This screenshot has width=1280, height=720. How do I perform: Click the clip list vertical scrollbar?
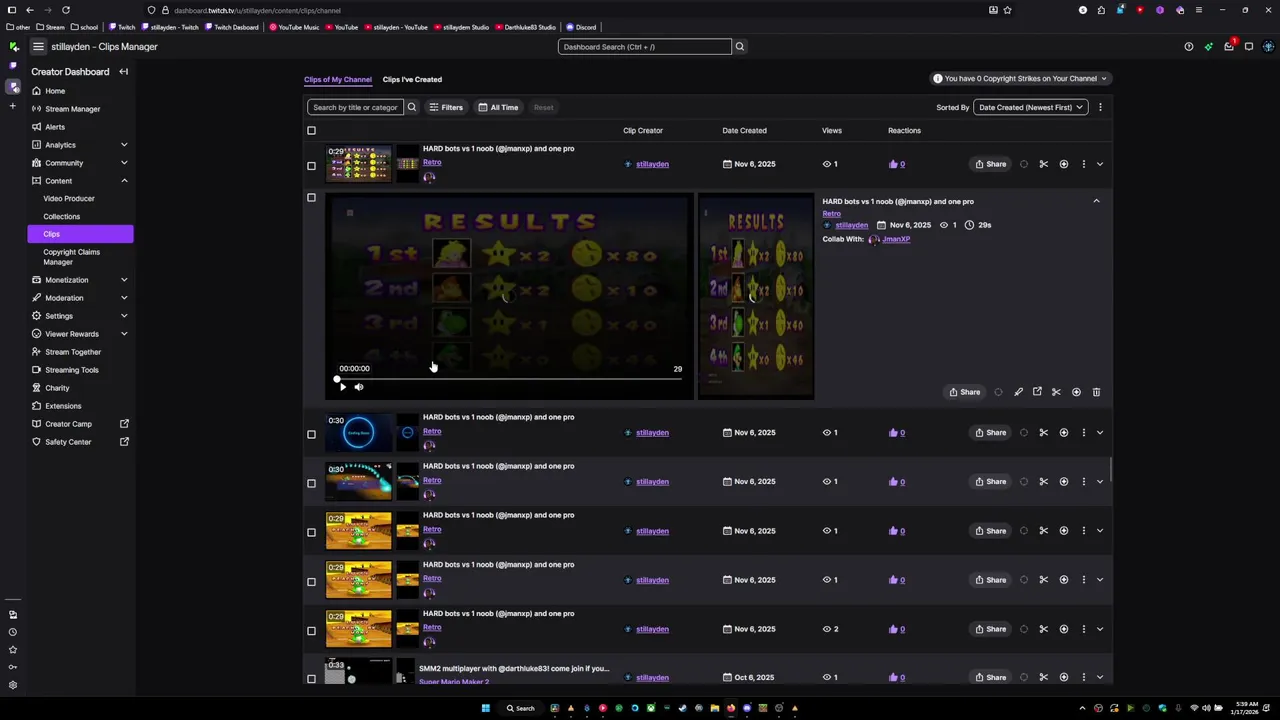point(1111,469)
